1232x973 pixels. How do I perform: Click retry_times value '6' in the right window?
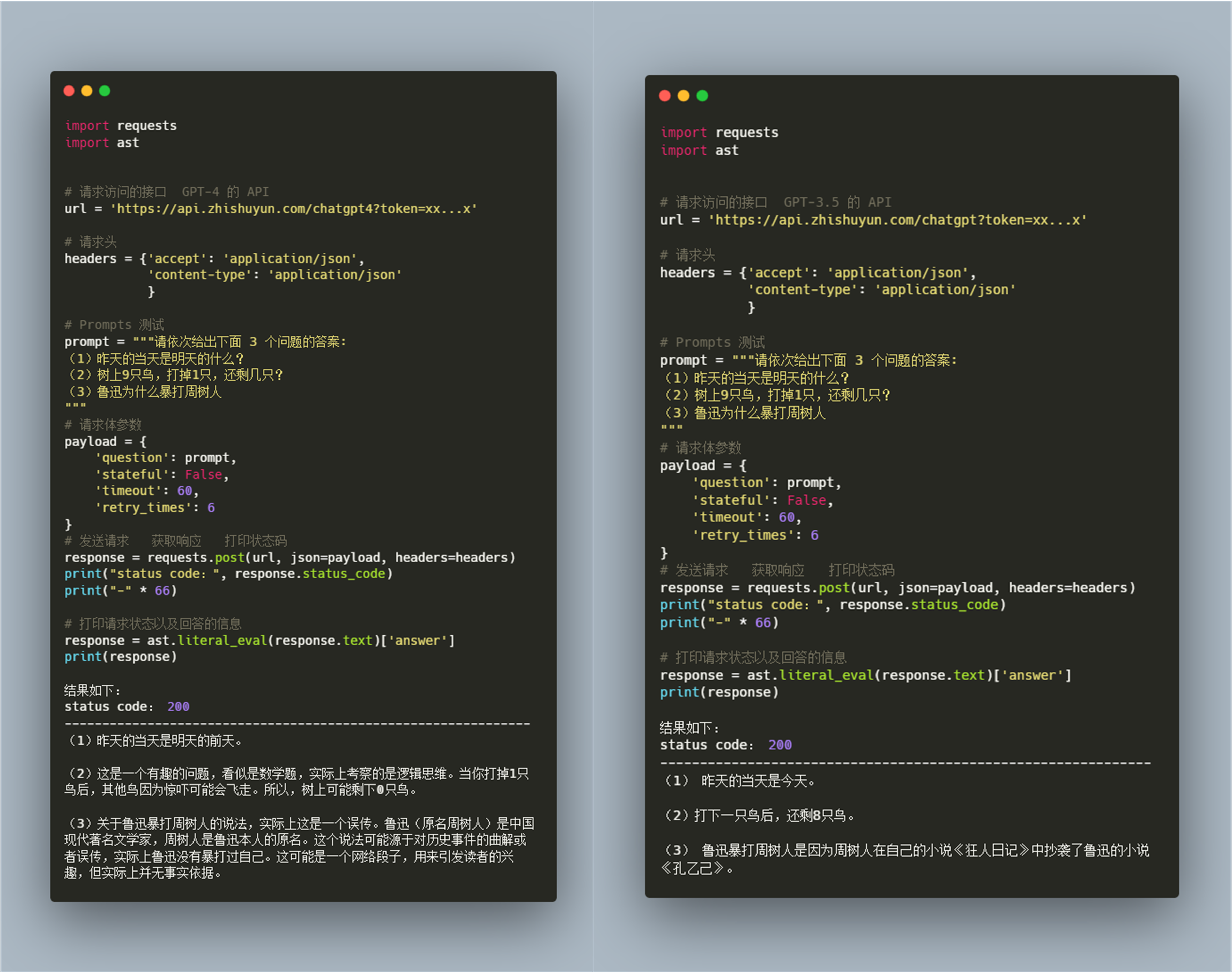pos(815,535)
